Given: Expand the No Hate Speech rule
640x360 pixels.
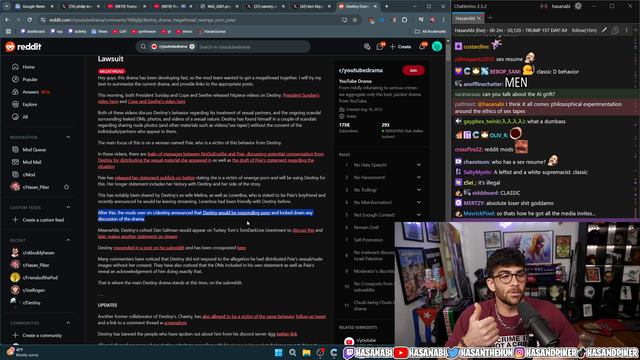Looking at the screenshot, I should [x=418, y=165].
